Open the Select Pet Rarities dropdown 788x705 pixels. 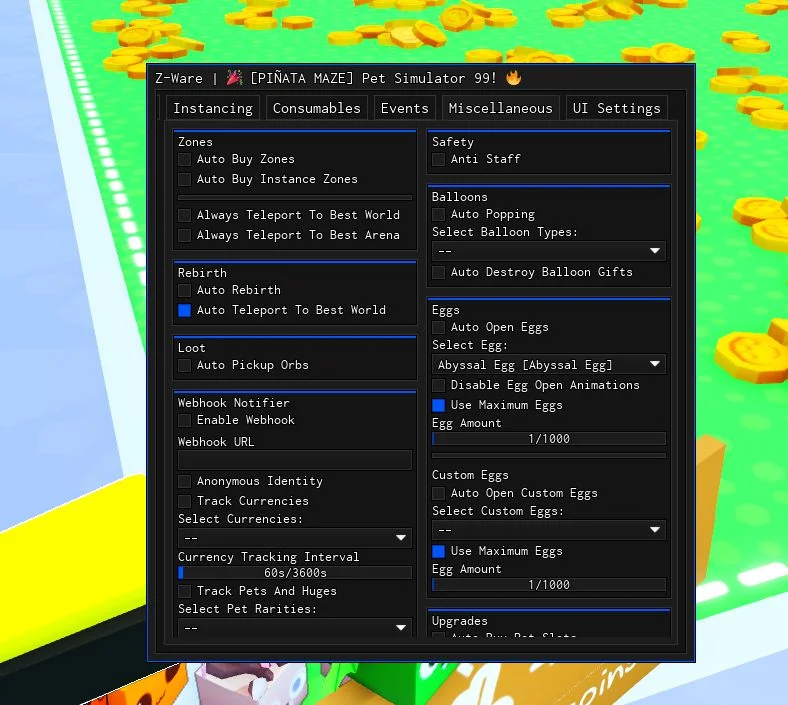(295, 628)
